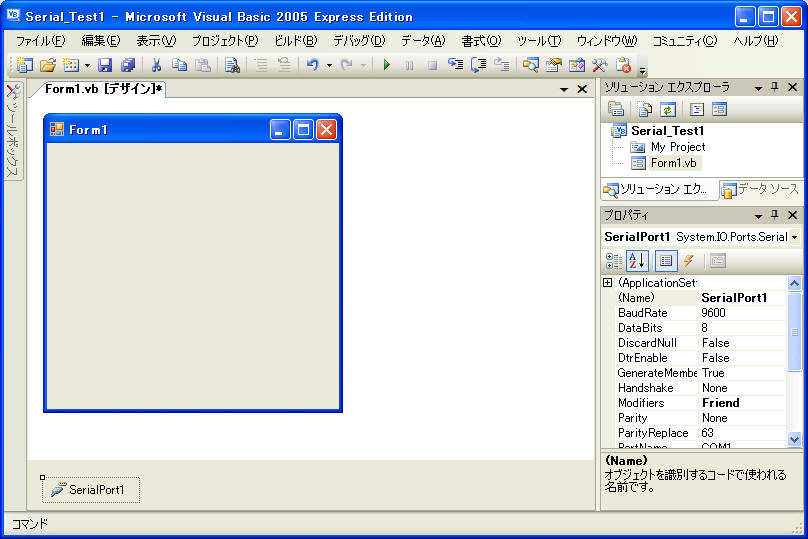Screen dimensions: 808x539
Task: Open the Toolbox hammer-wrench icon
Action: click(600, 65)
